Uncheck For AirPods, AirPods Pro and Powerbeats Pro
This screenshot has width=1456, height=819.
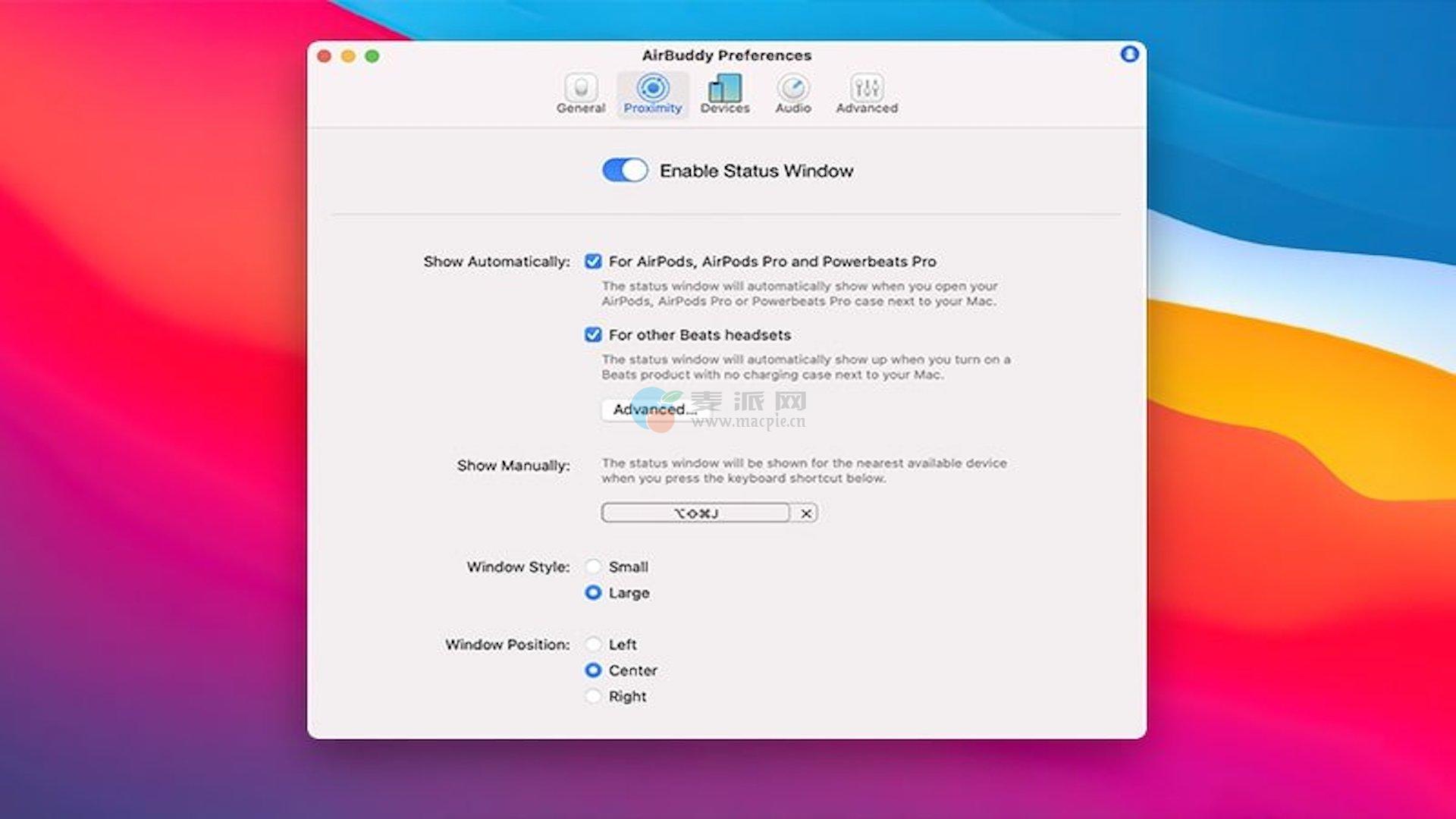coord(593,262)
